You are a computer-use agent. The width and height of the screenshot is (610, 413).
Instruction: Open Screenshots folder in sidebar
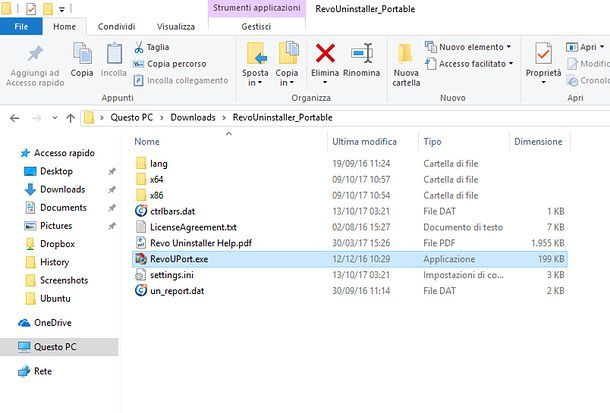click(57, 280)
